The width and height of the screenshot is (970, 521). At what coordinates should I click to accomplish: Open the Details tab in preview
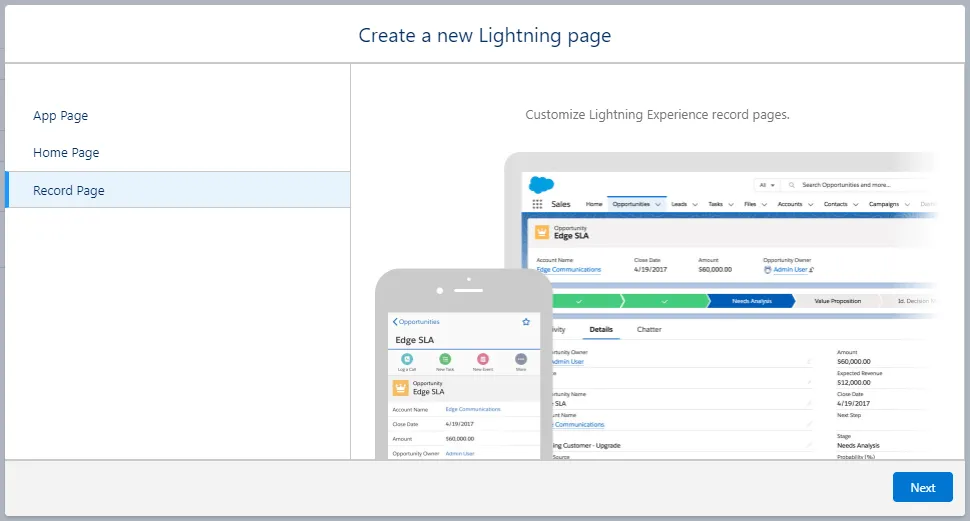601,329
